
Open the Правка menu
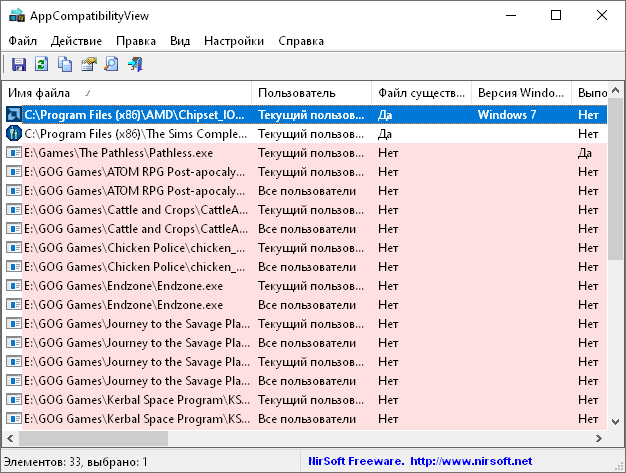(x=135, y=41)
